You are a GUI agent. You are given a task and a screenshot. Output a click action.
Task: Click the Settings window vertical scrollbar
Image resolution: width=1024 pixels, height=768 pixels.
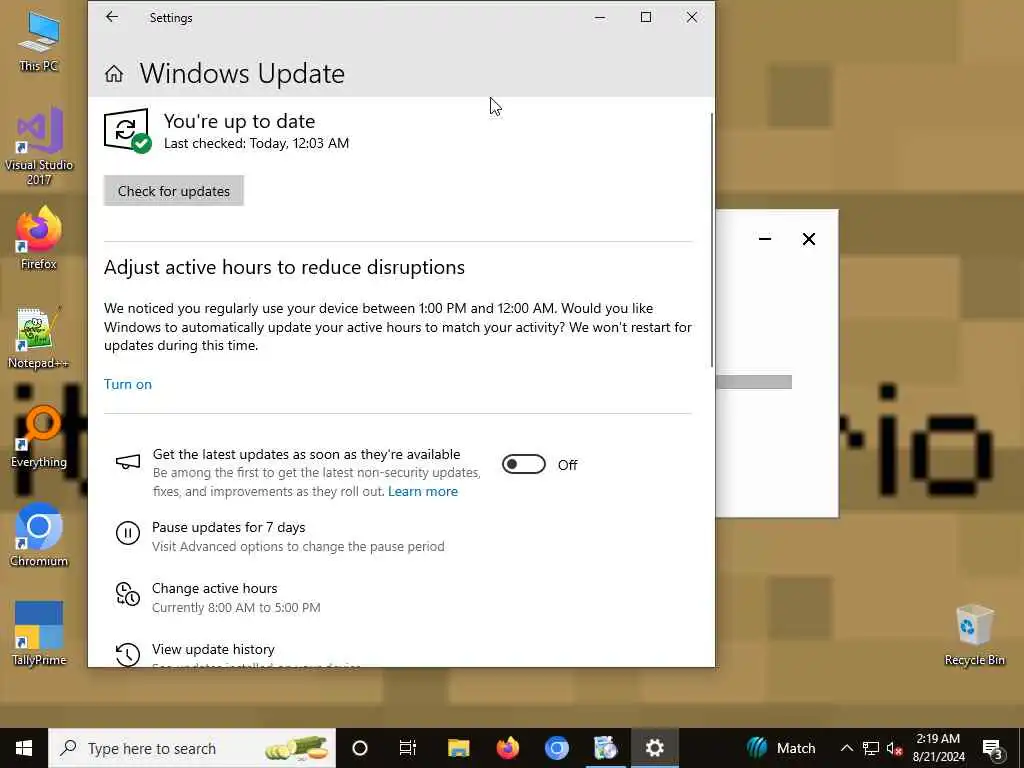pos(711,239)
